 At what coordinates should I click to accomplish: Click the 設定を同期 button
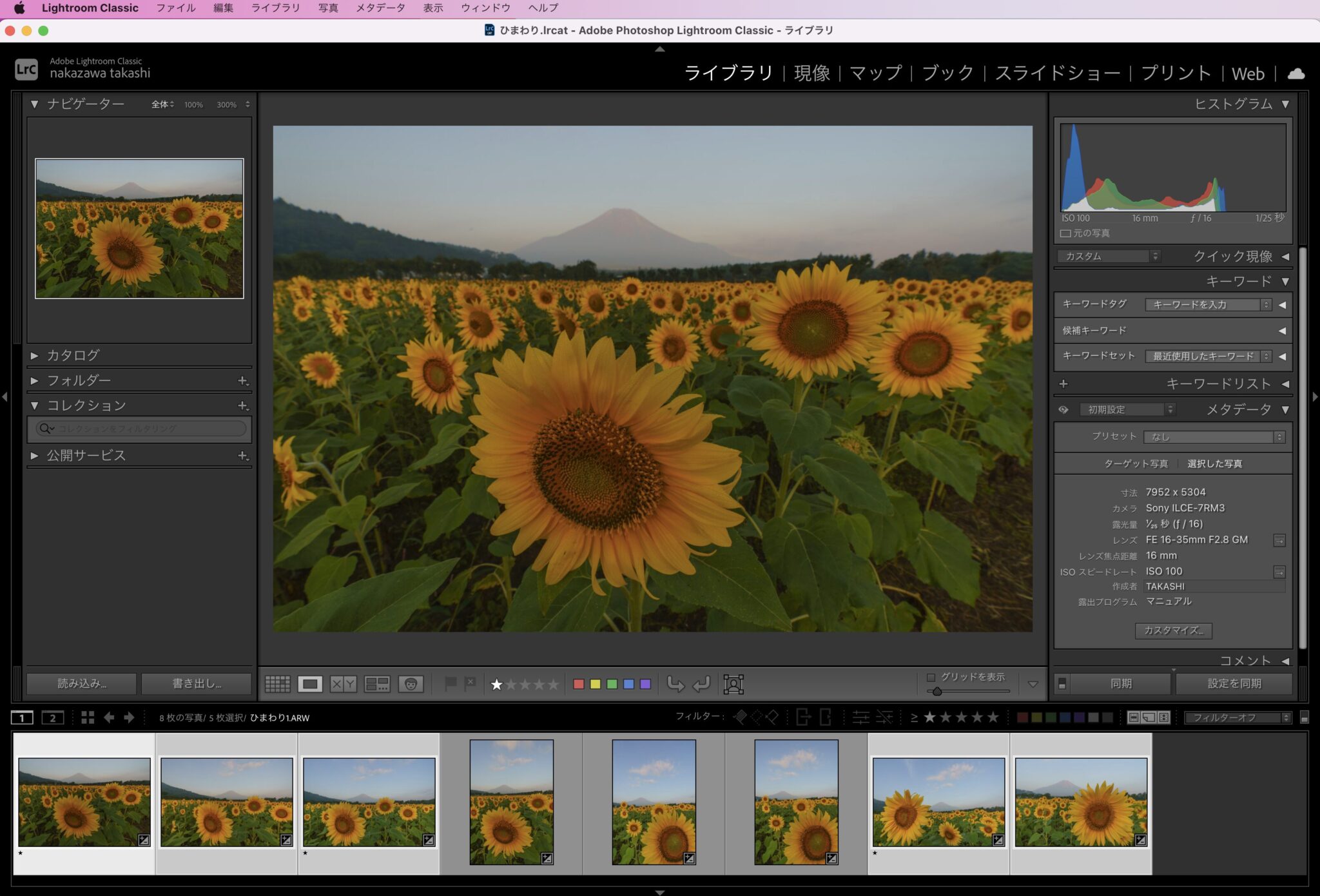coord(1234,683)
